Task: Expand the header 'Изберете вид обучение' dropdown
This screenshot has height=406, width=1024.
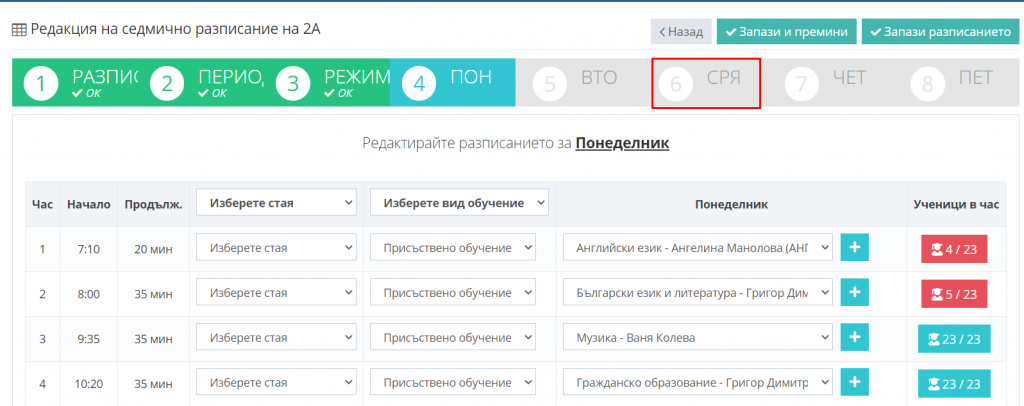Action: coord(459,203)
